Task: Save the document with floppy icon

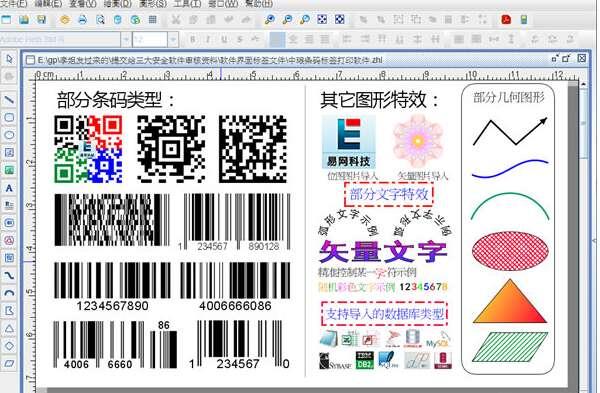Action: [x=41, y=19]
